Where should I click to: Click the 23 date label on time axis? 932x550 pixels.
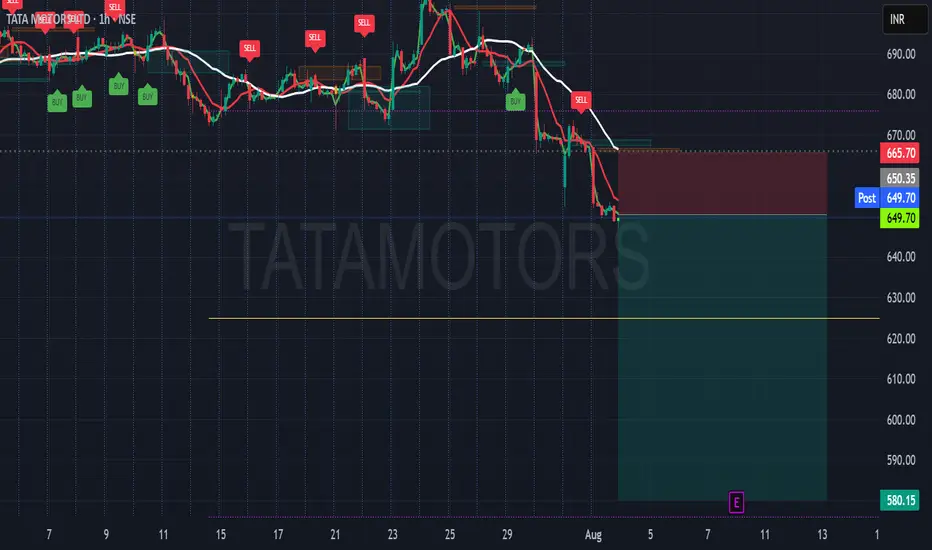[x=392, y=535]
